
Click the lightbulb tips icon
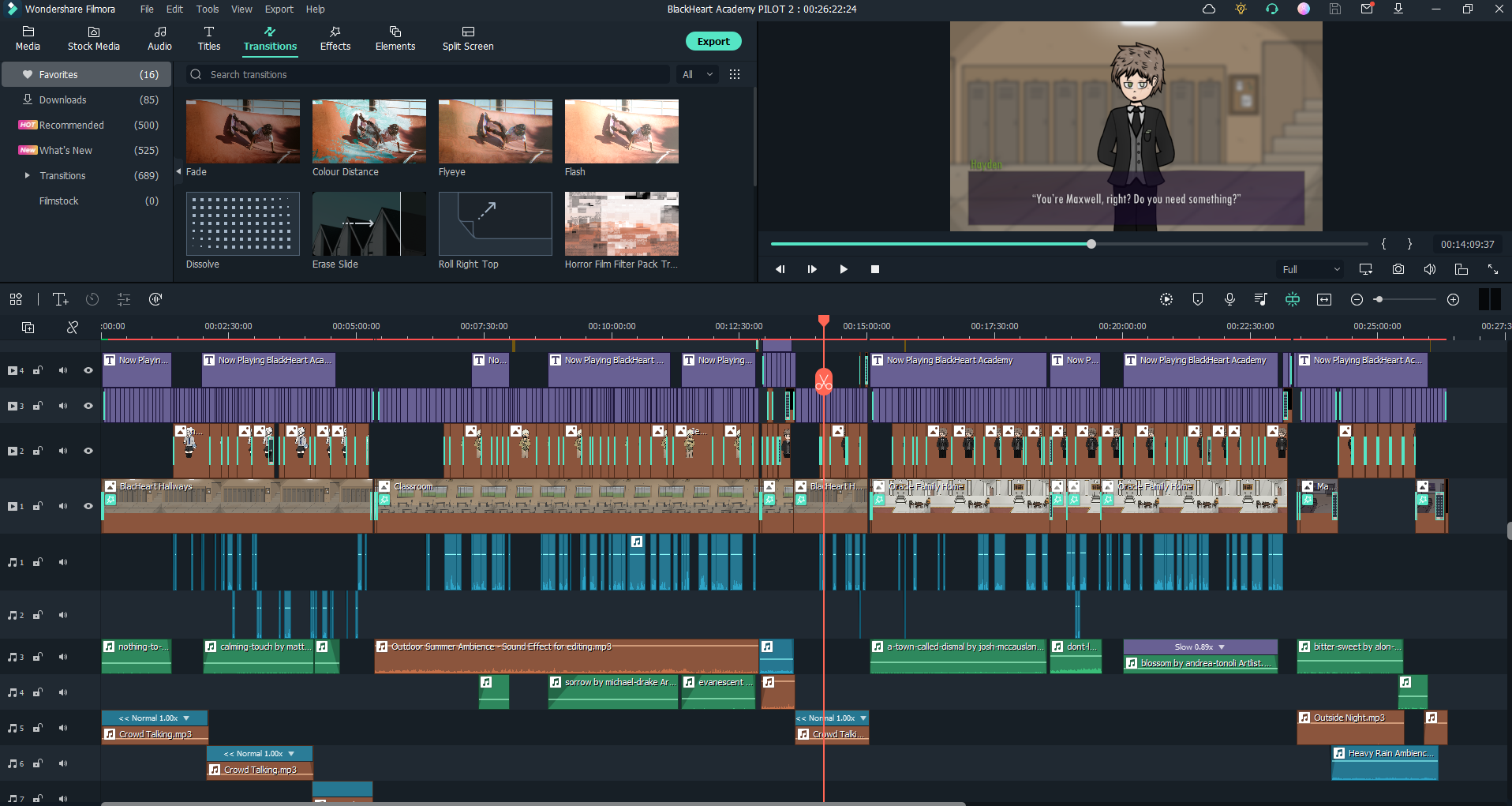pos(1241,9)
